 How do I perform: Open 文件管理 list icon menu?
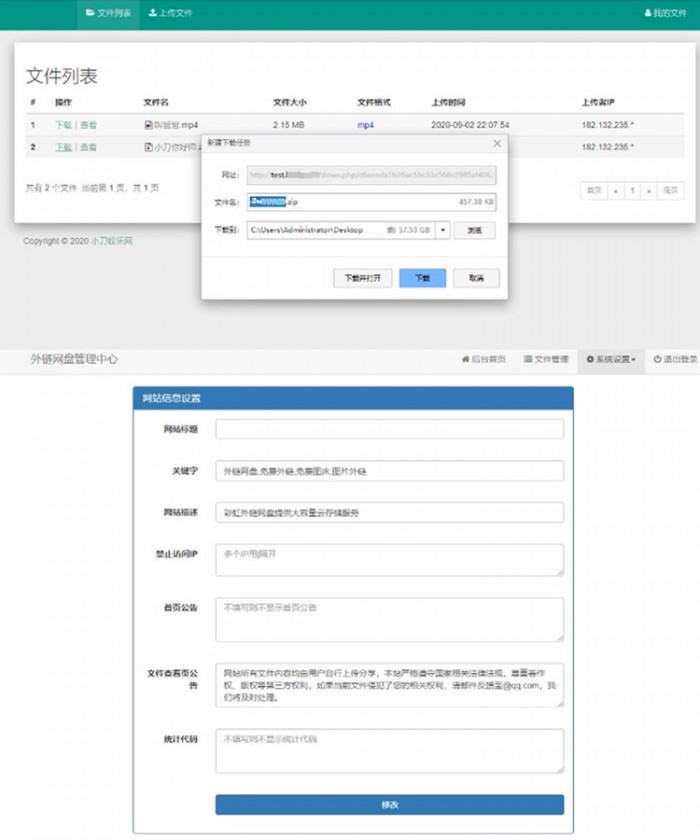pos(546,359)
